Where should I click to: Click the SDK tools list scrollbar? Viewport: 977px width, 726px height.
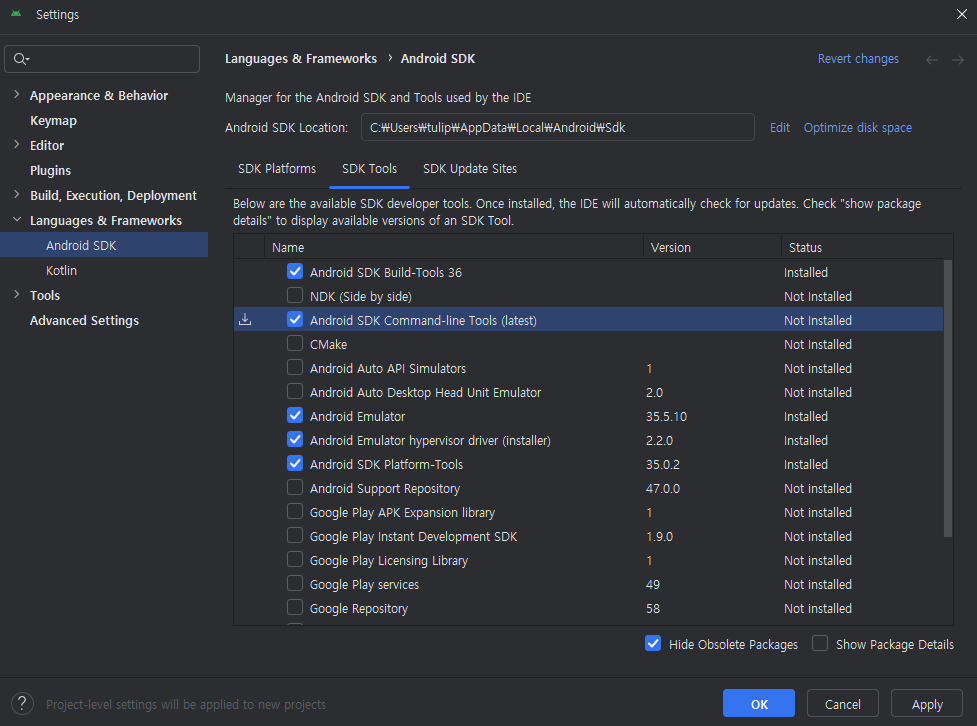tap(948, 398)
